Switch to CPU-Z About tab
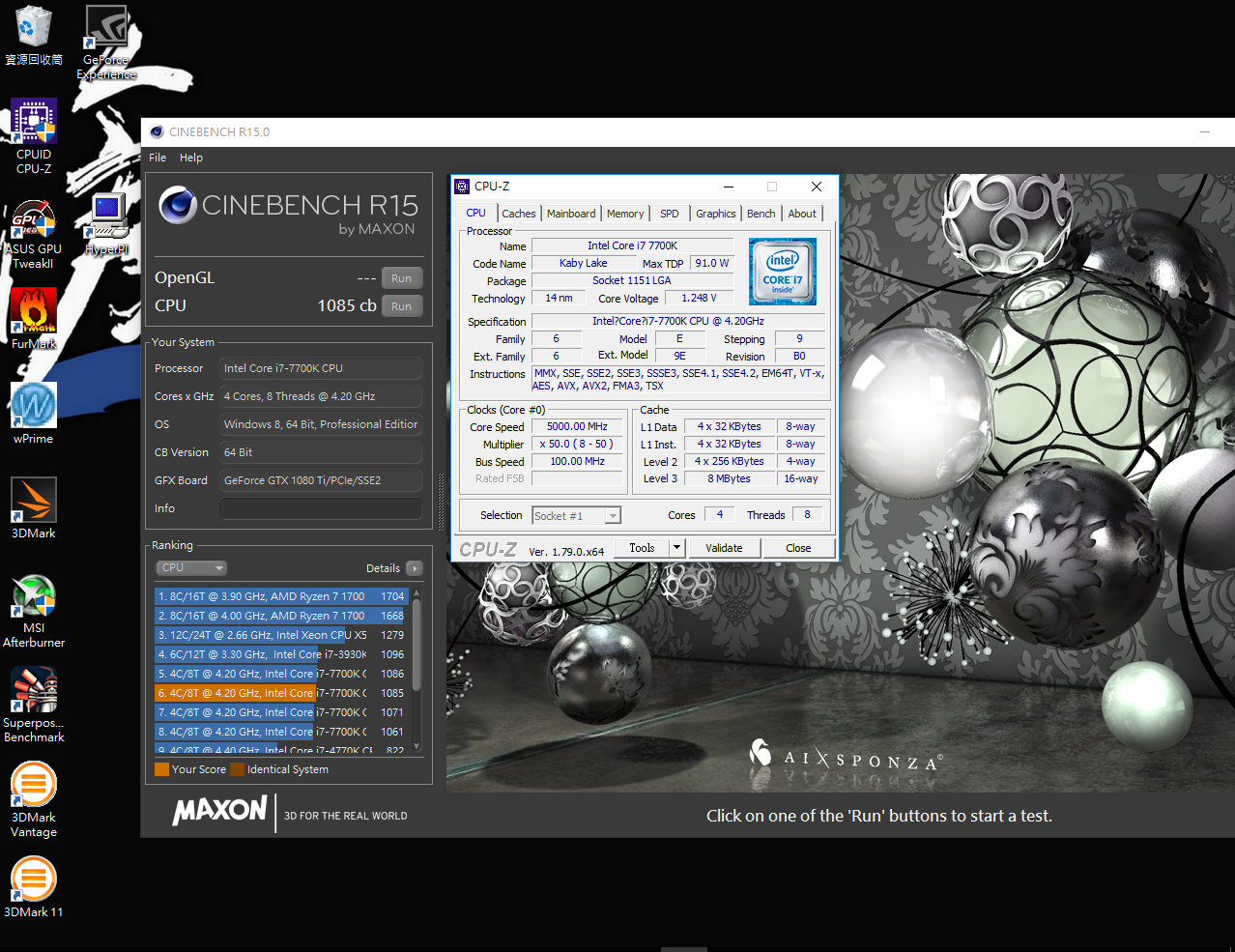The image size is (1235, 952). point(802,214)
